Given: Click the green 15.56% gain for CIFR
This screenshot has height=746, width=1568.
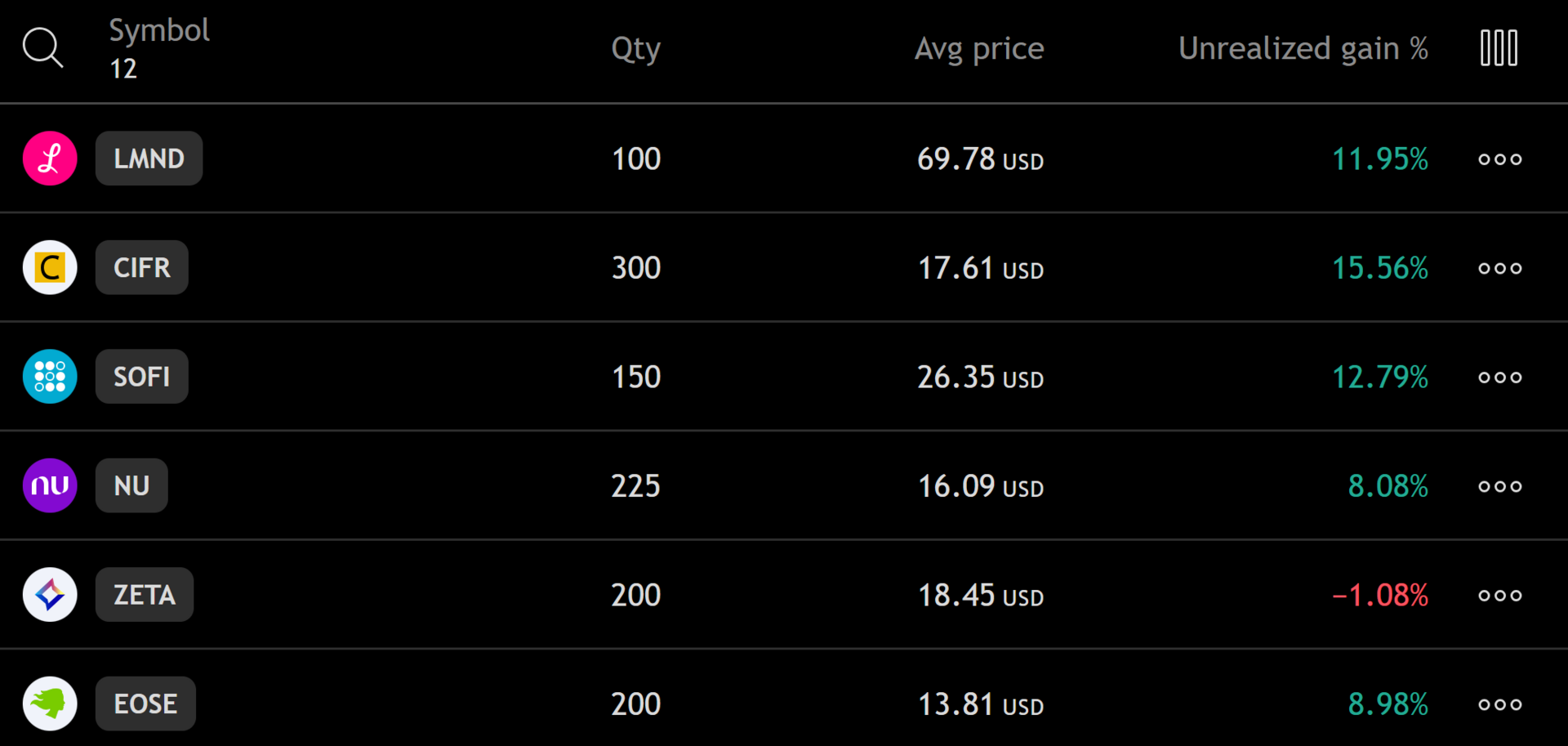Looking at the screenshot, I should point(1379,268).
